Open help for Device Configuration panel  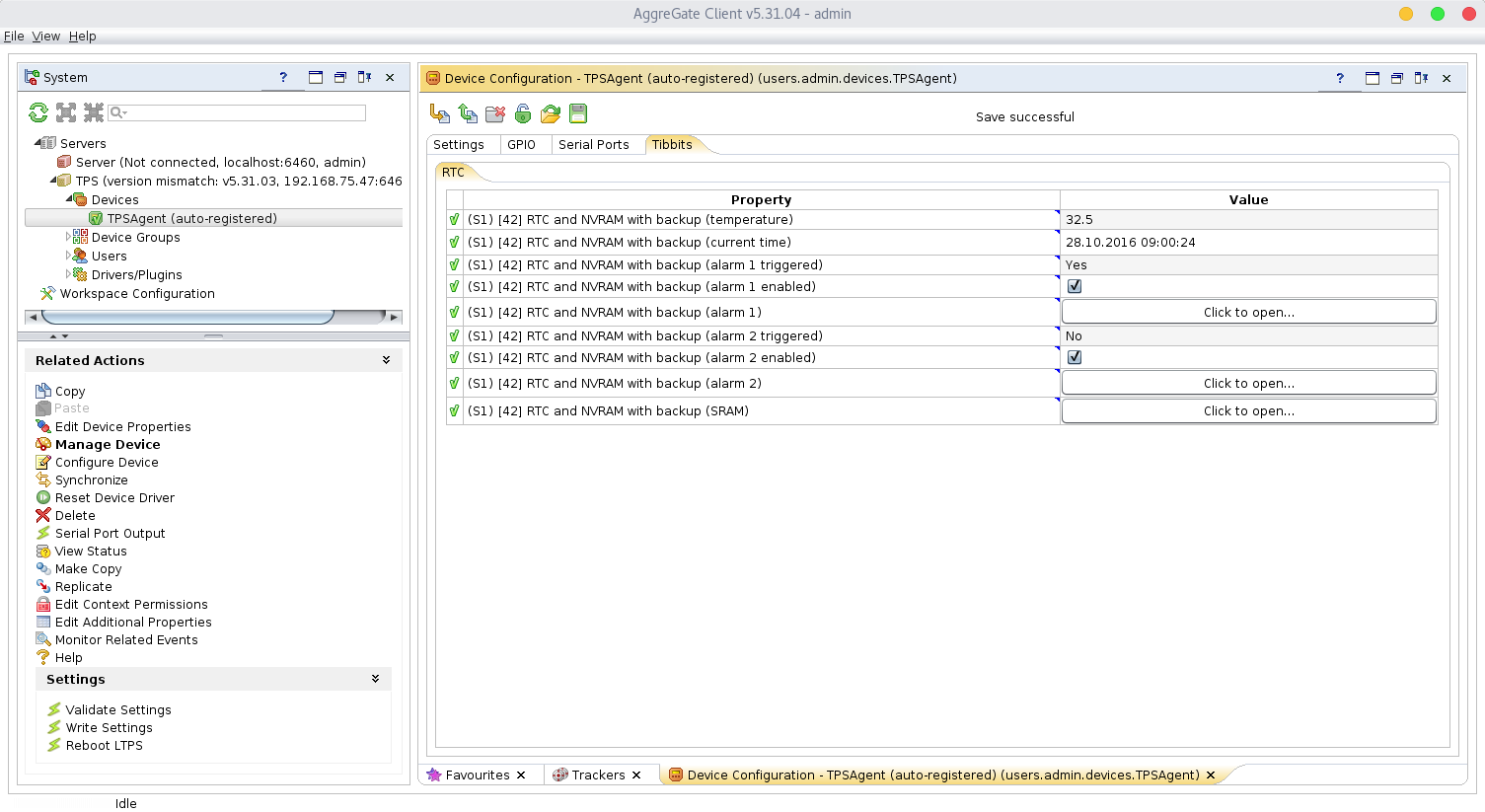click(1340, 78)
